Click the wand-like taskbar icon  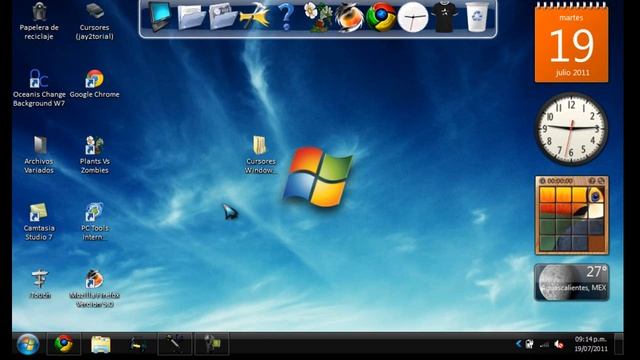coord(175,344)
